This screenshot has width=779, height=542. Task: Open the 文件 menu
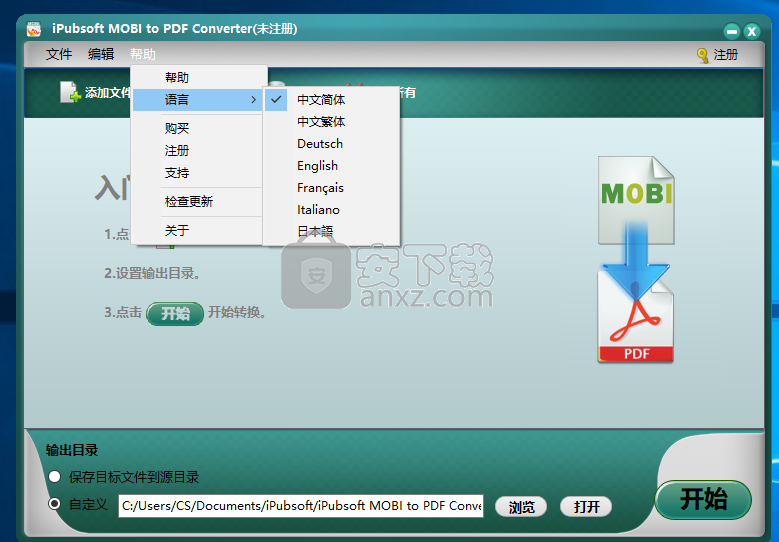click(59, 54)
